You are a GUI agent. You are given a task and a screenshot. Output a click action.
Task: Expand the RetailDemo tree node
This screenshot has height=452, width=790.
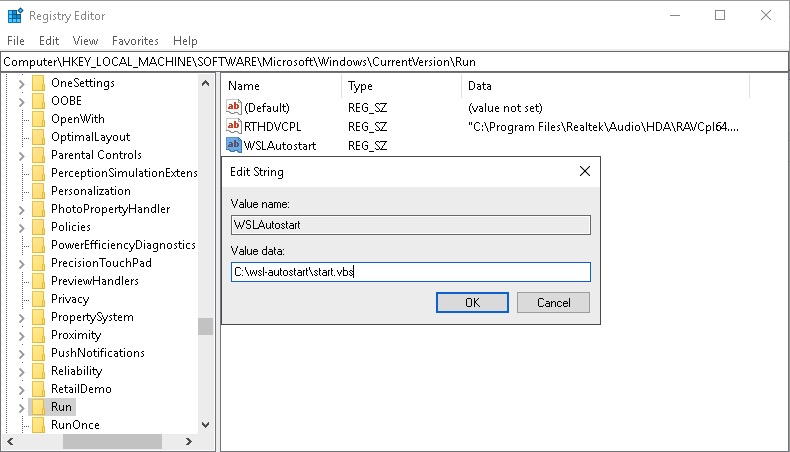tap(21, 390)
